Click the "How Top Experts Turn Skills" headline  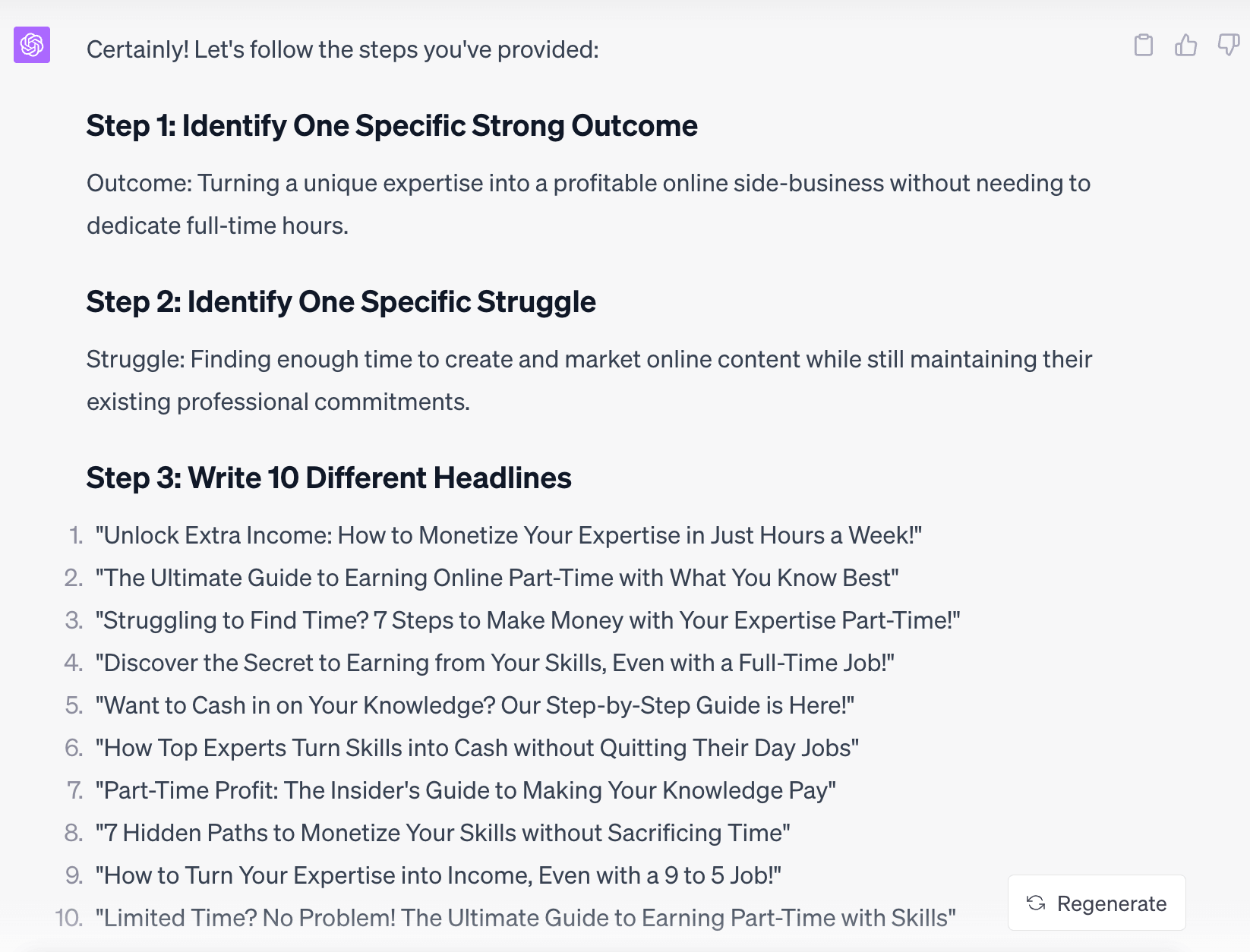(477, 748)
